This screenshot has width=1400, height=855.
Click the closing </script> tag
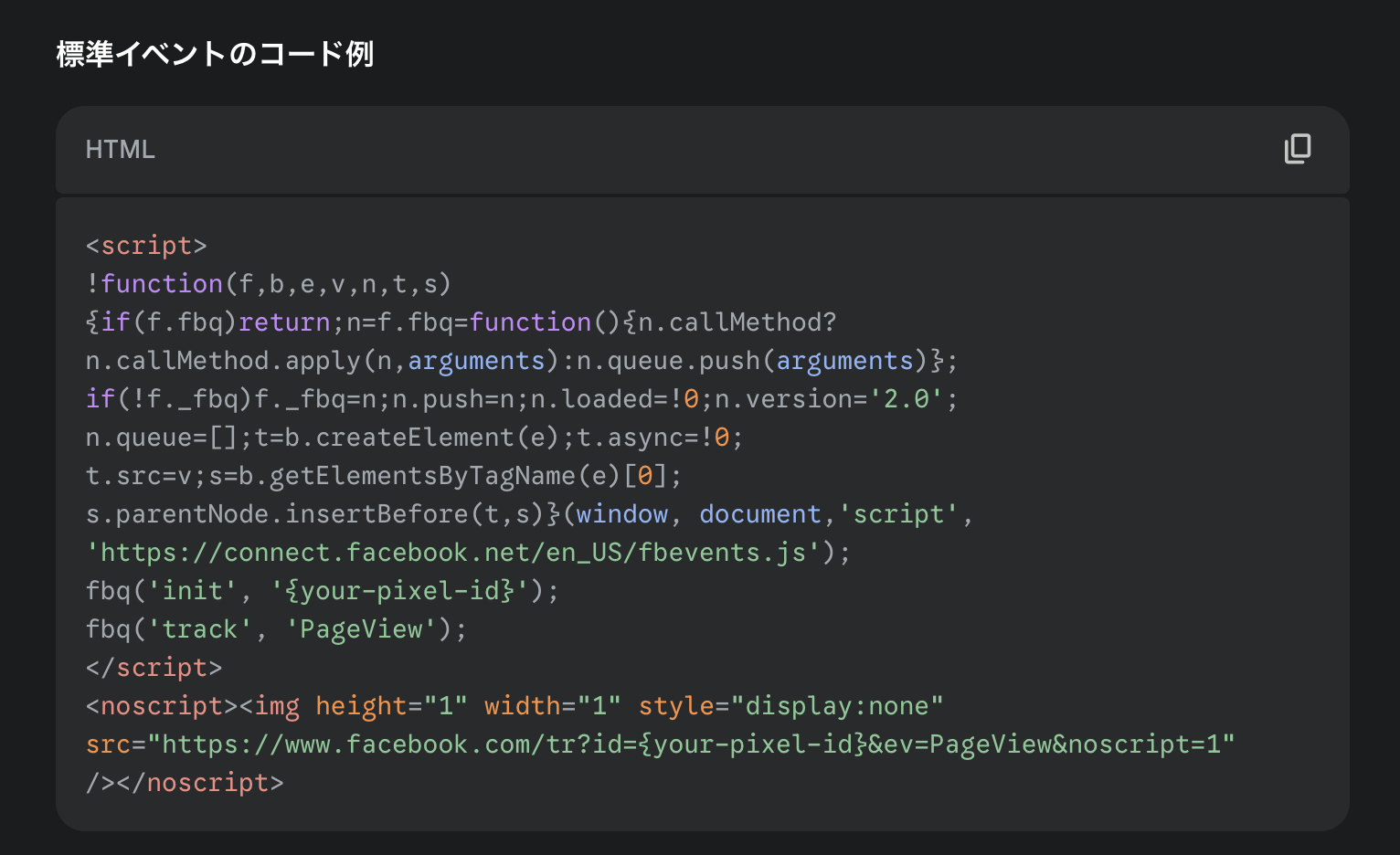pos(154,668)
